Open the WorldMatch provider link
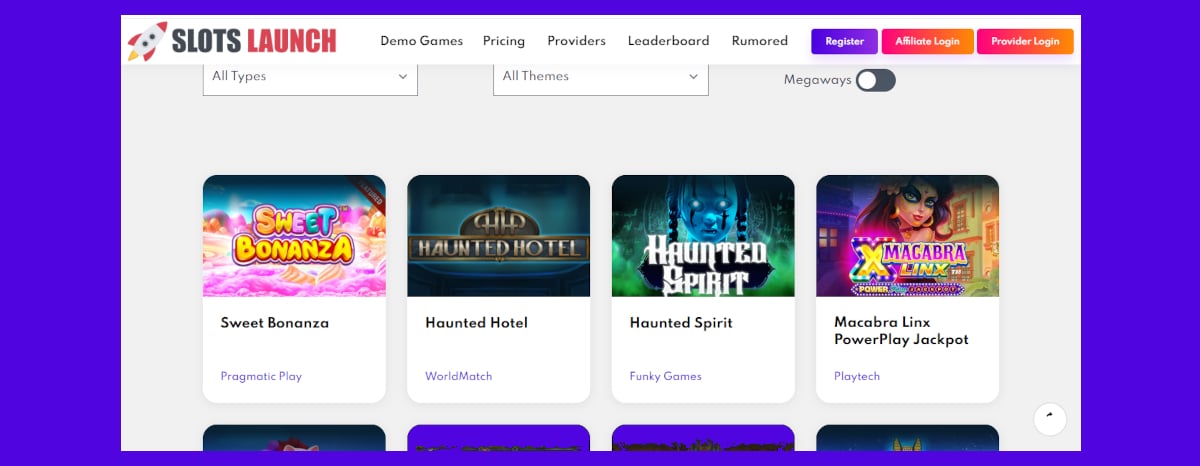1200x466 pixels. (x=459, y=377)
